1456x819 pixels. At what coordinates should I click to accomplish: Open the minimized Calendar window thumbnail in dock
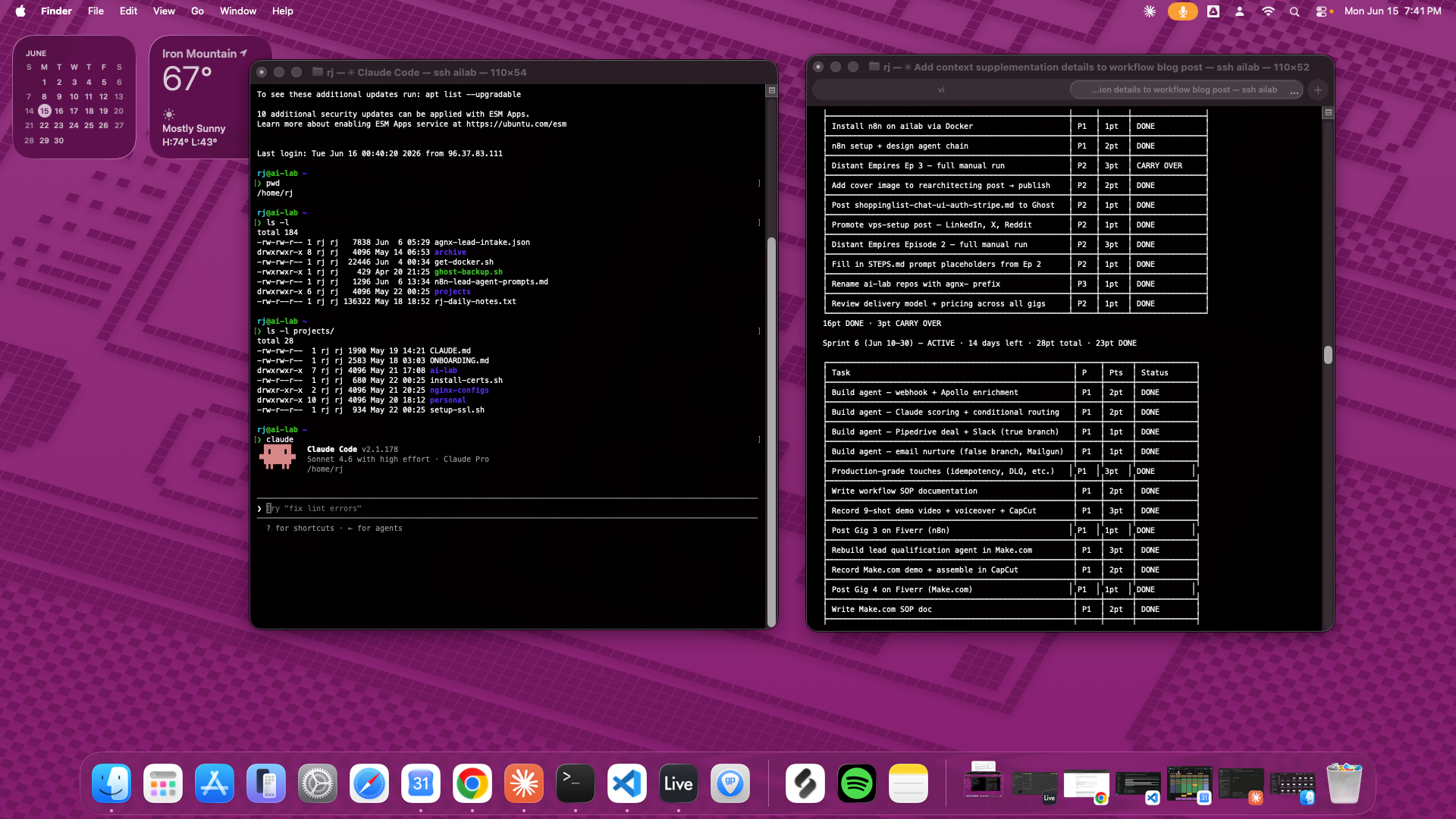tap(1190, 783)
